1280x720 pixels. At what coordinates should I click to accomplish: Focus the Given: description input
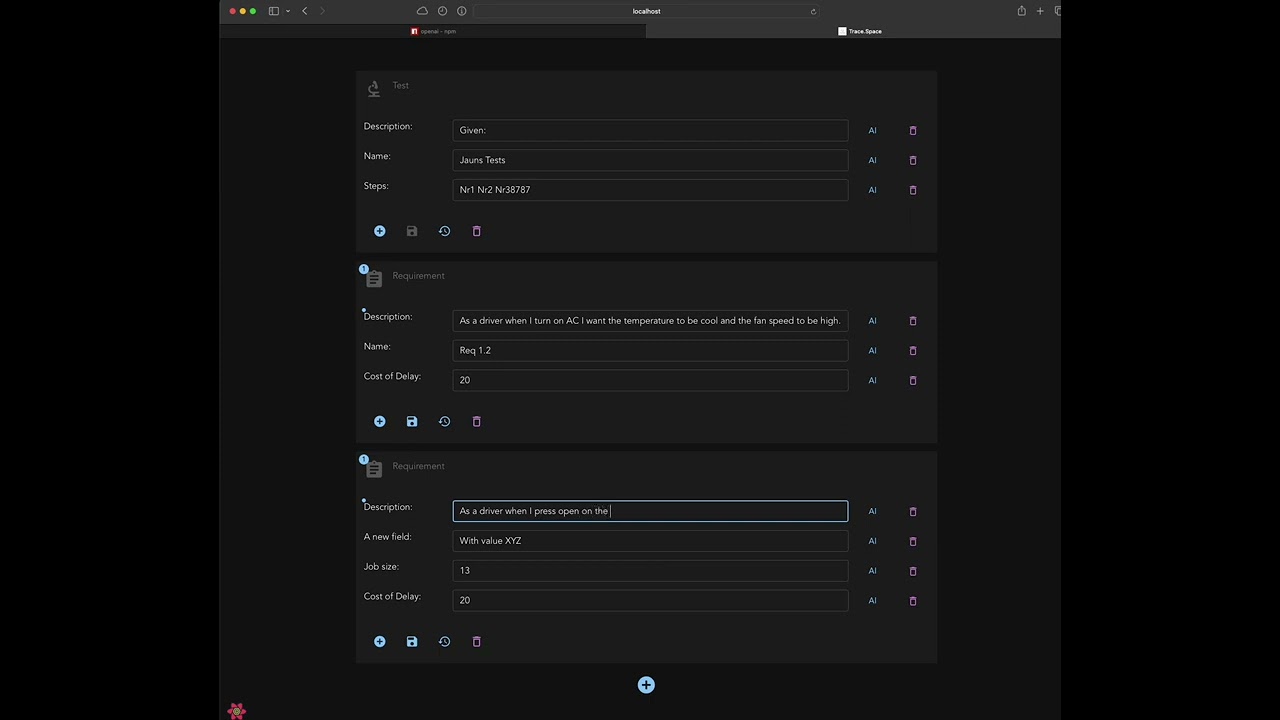[650, 130]
